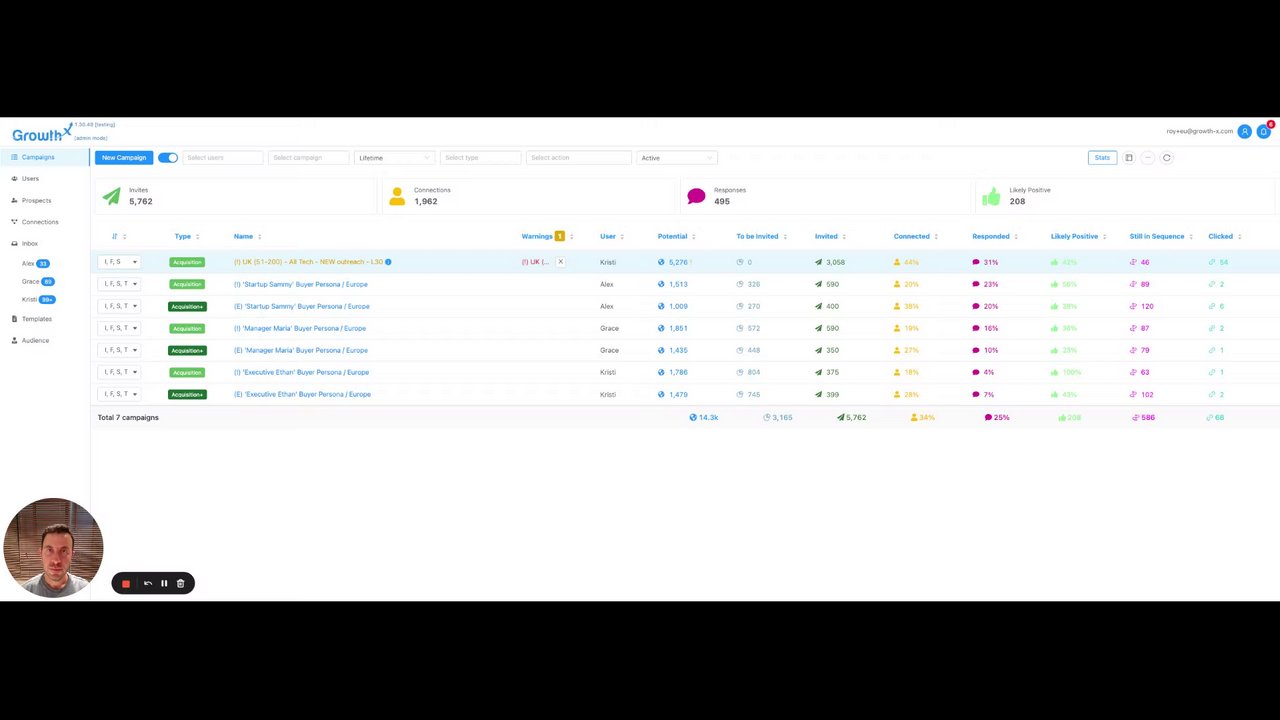Screen dimensions: 1280x720
Task: Restart recording with the undo arrow icon
Action: pyautogui.click(x=148, y=583)
